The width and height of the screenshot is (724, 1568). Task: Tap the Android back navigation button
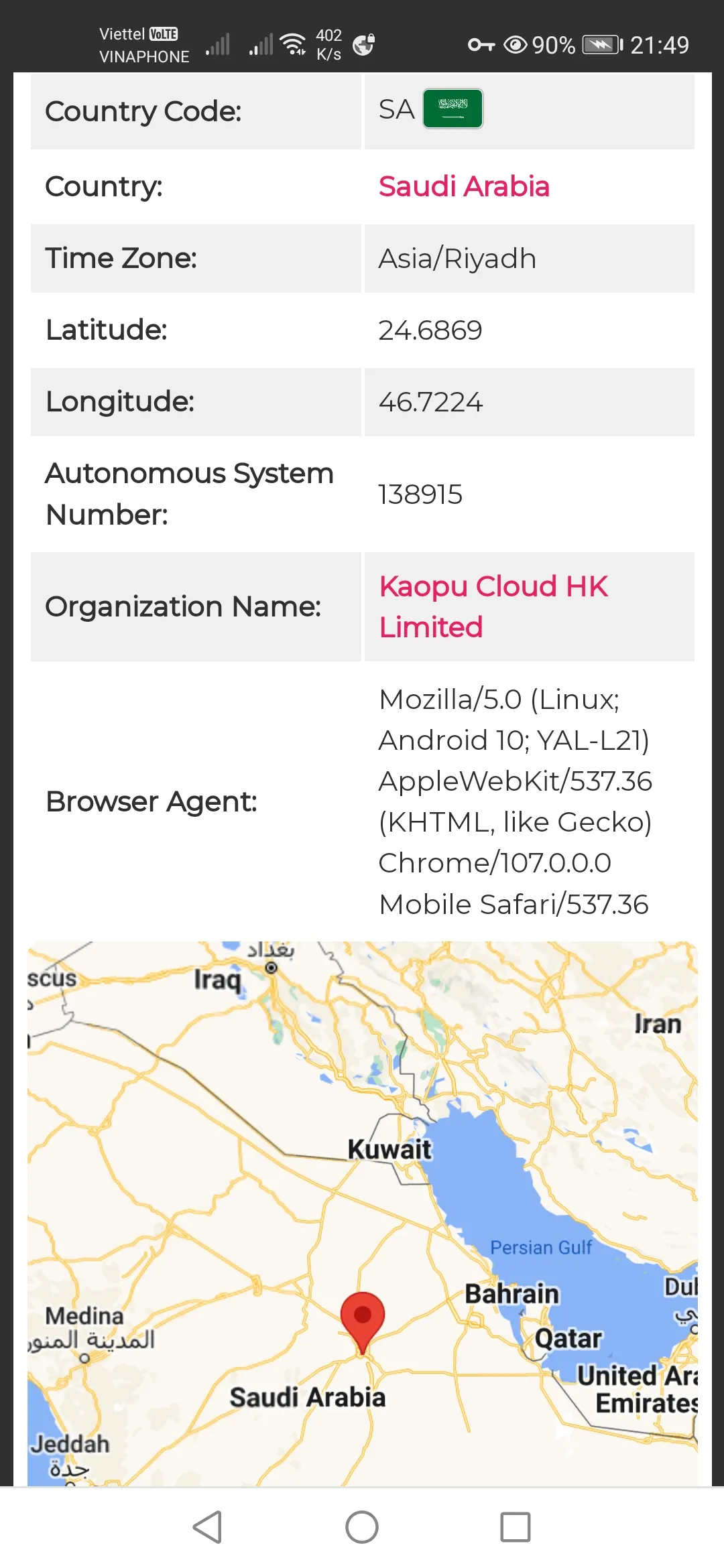point(207,1527)
